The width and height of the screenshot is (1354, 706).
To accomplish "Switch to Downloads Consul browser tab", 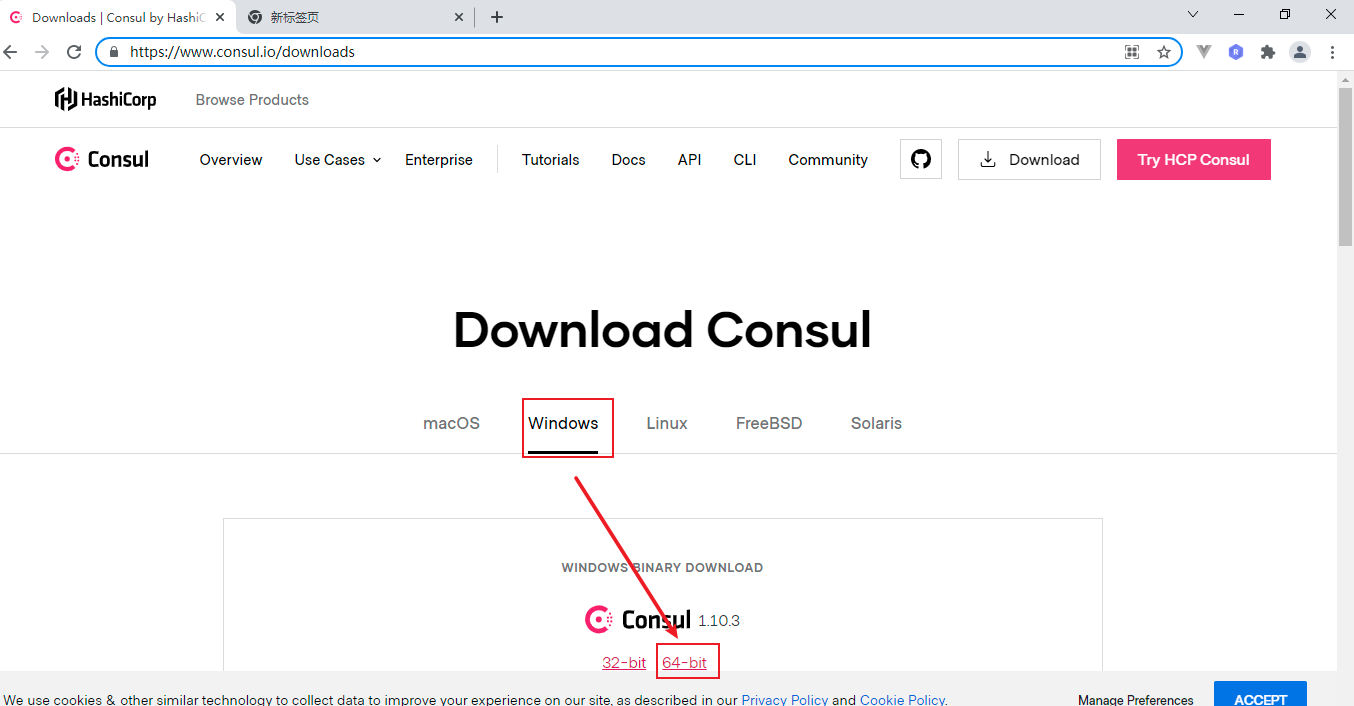I will (118, 17).
